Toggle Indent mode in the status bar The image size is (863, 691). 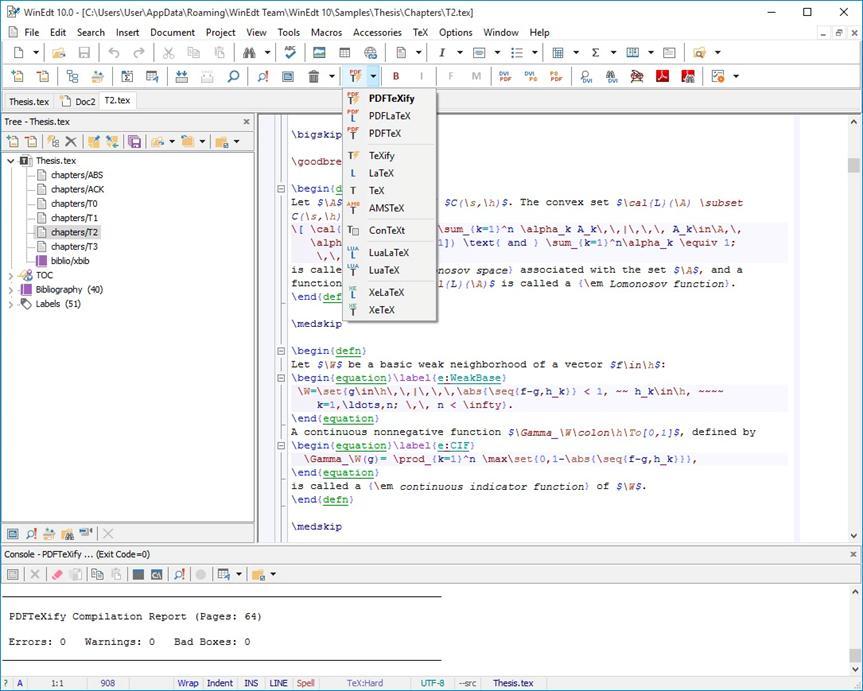(x=219, y=683)
